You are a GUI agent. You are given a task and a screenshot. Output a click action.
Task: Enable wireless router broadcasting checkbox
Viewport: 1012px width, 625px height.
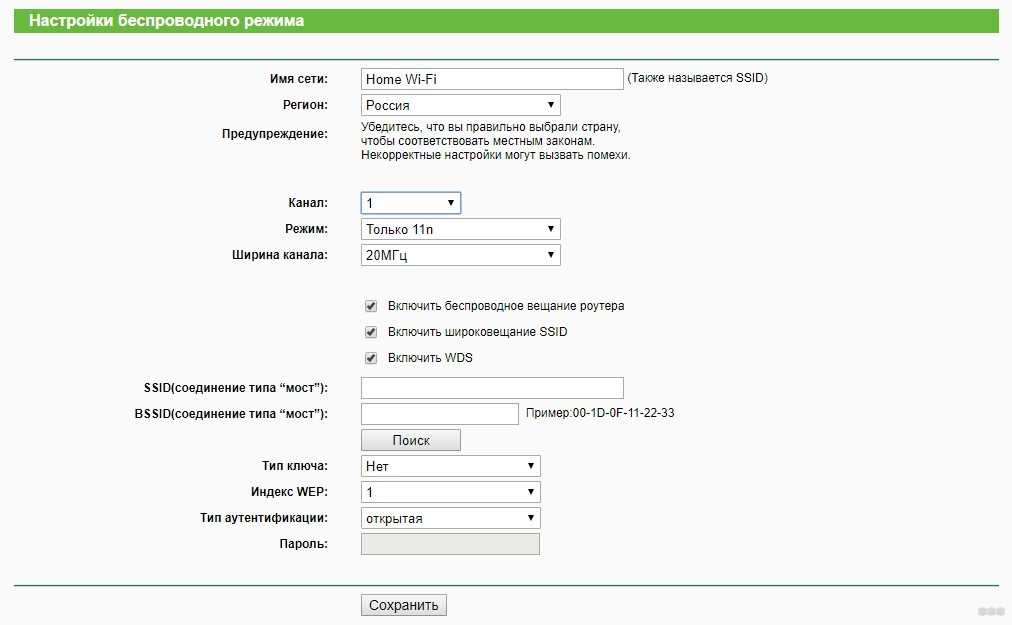371,306
